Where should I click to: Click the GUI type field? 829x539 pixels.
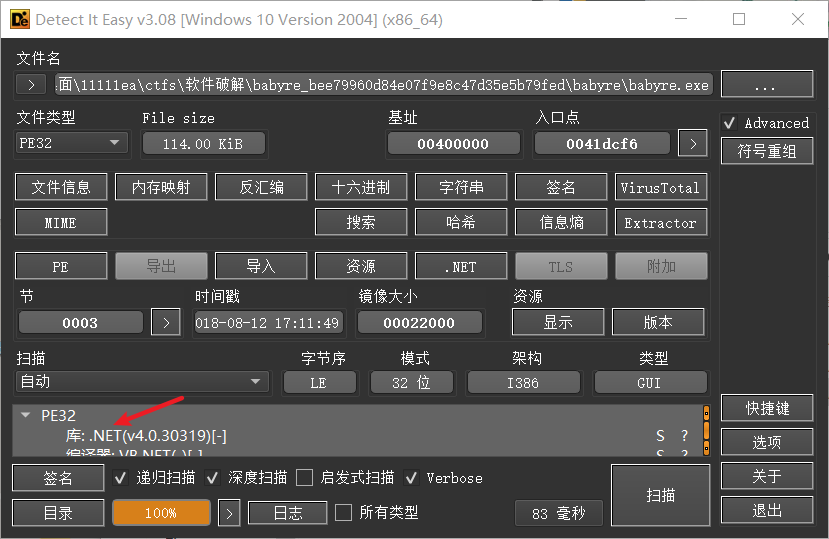650,382
